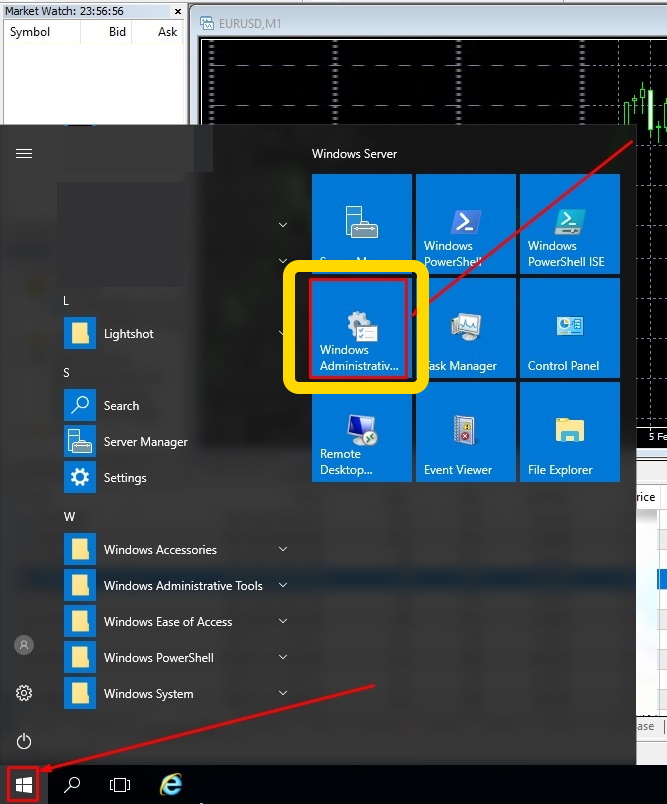
Task: Open Control Panel tile
Action: pos(570,328)
